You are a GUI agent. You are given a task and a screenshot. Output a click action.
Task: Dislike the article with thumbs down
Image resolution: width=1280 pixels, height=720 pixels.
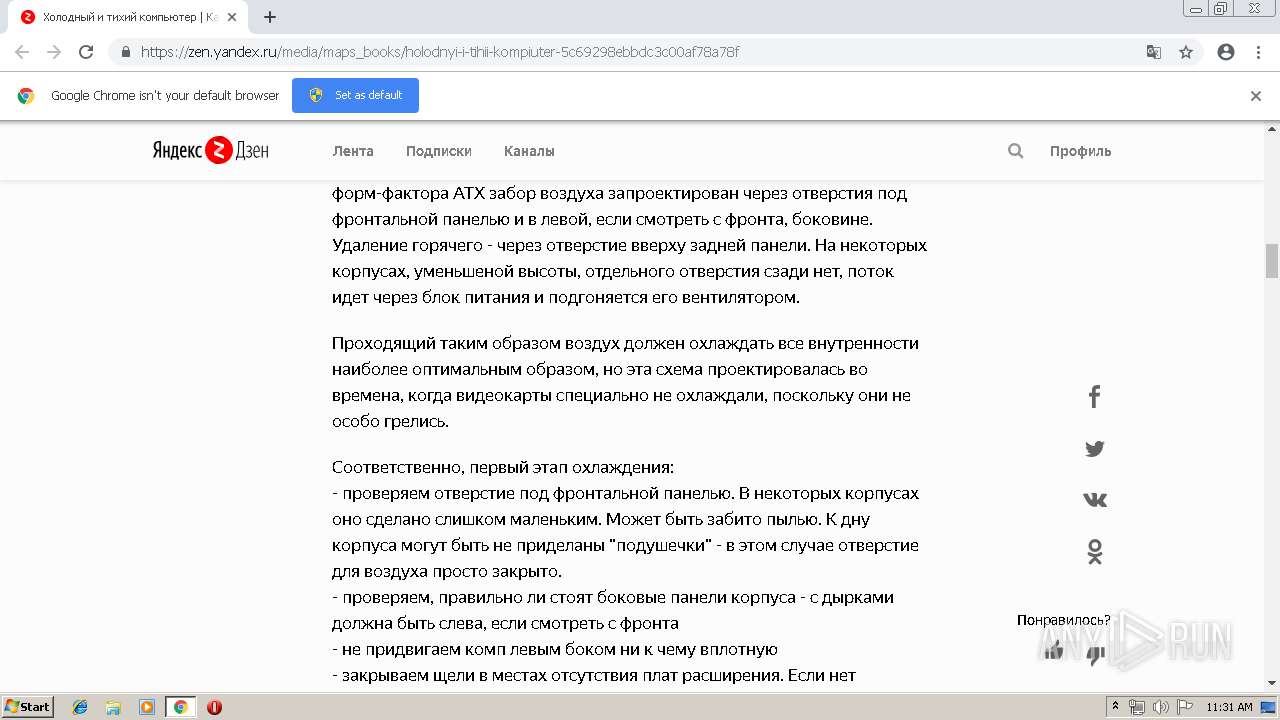(x=1096, y=655)
